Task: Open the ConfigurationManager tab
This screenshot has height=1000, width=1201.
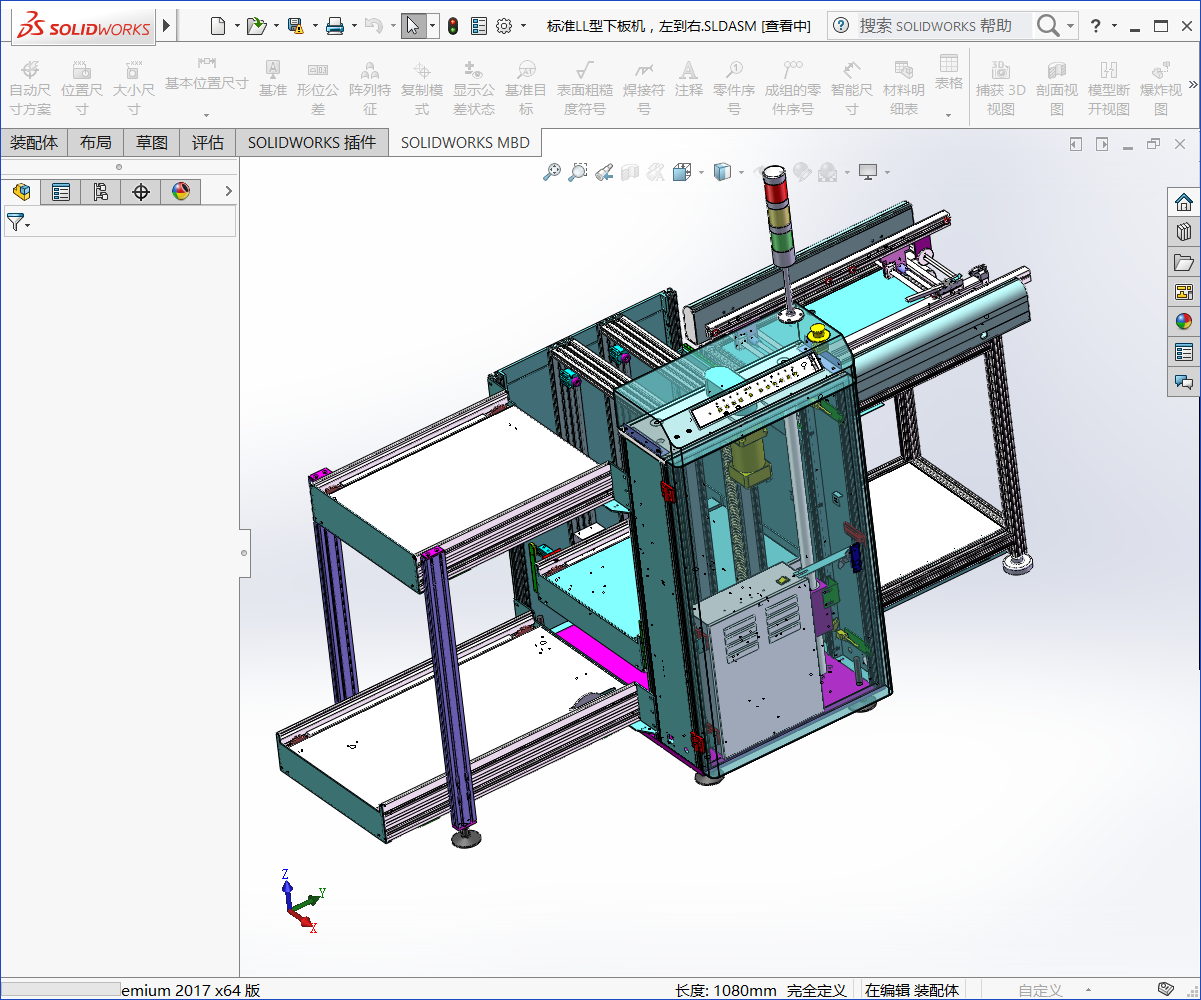Action: pos(101,191)
